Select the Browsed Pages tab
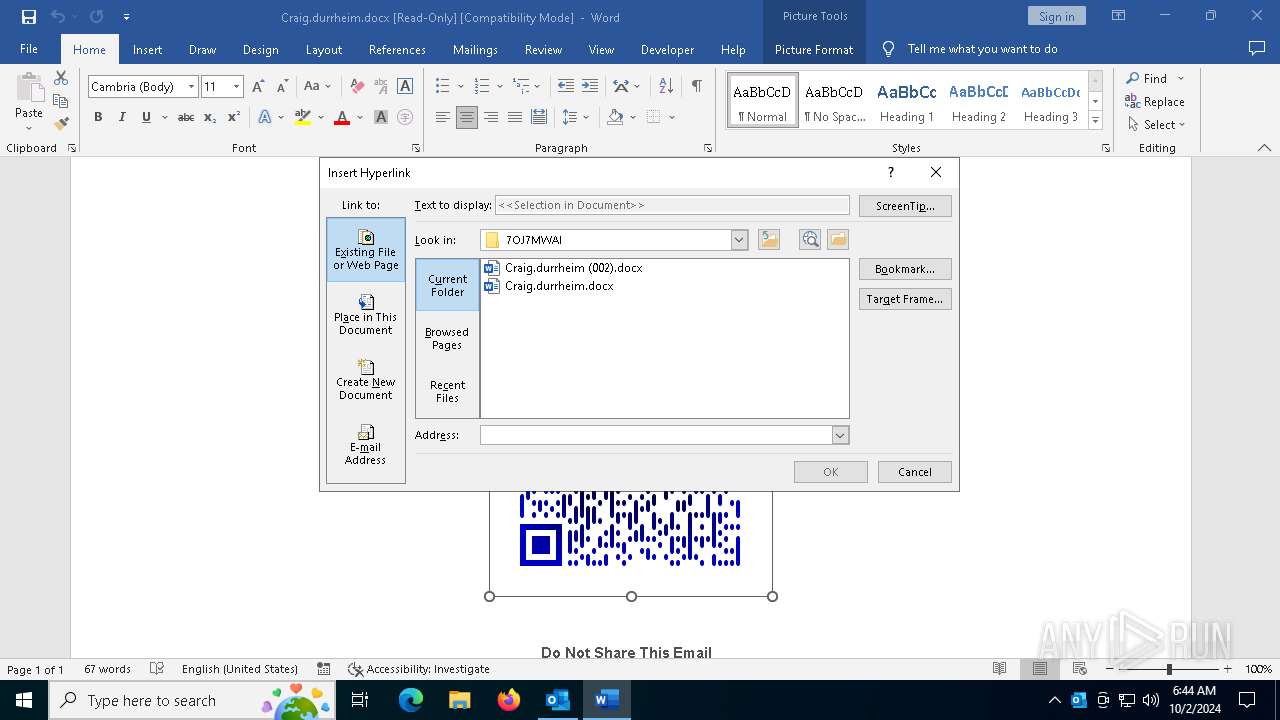This screenshot has width=1280, height=720. coord(447,338)
